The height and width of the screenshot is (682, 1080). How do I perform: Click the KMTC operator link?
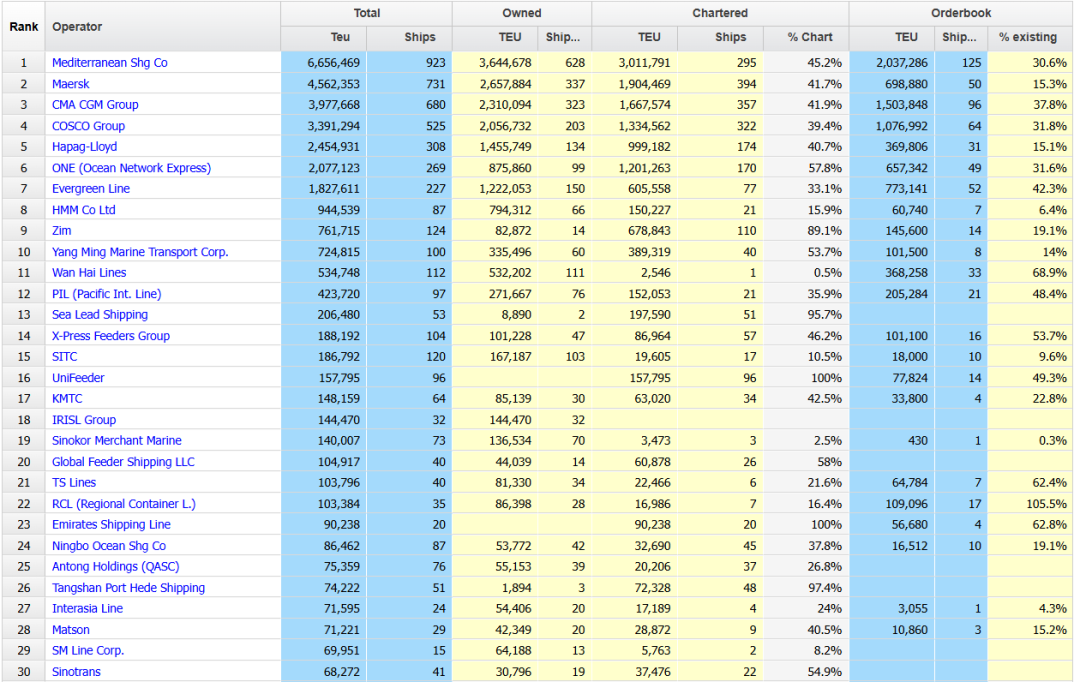pyautogui.click(x=67, y=399)
